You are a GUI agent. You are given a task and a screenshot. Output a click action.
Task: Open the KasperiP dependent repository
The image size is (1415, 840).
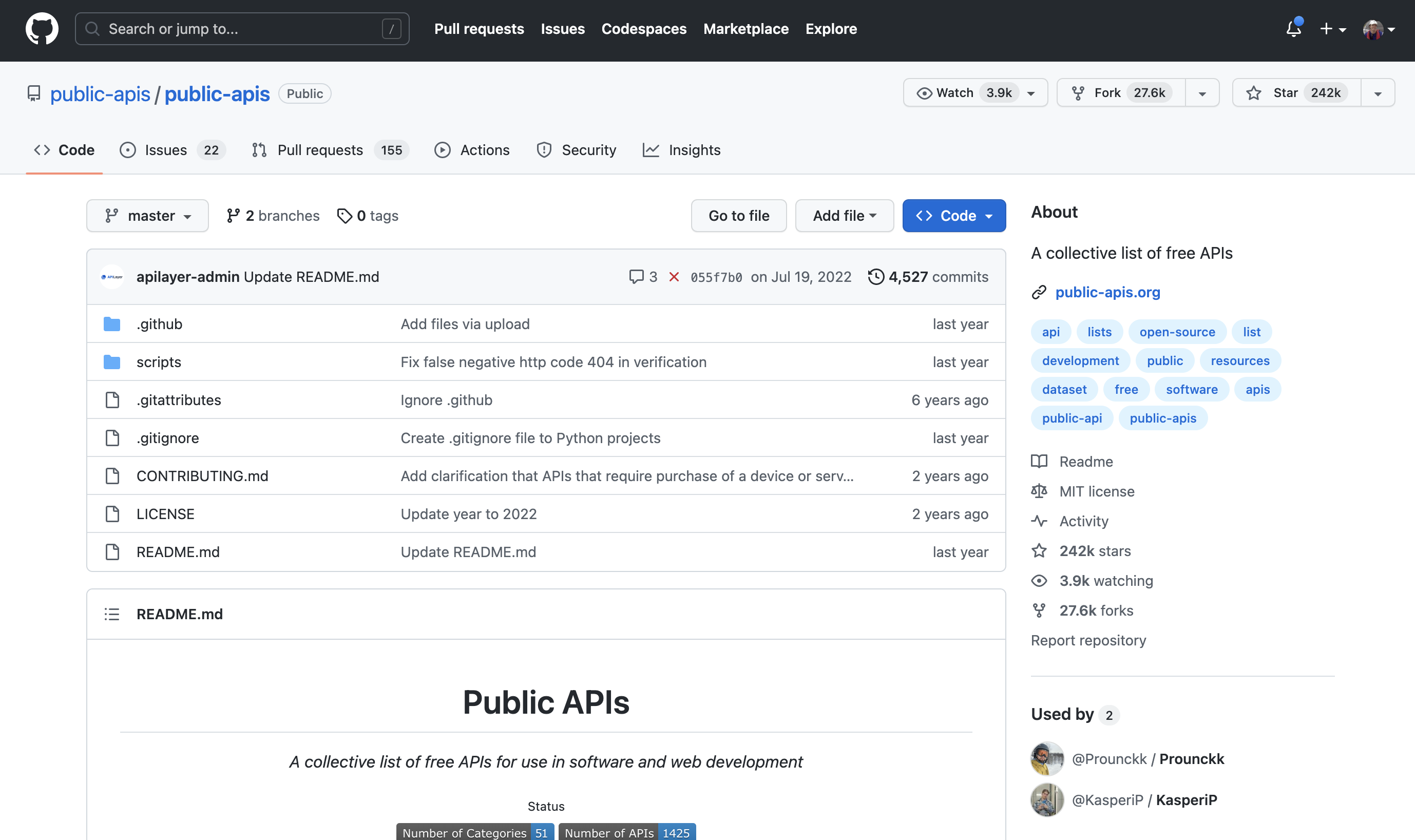coord(1144,800)
